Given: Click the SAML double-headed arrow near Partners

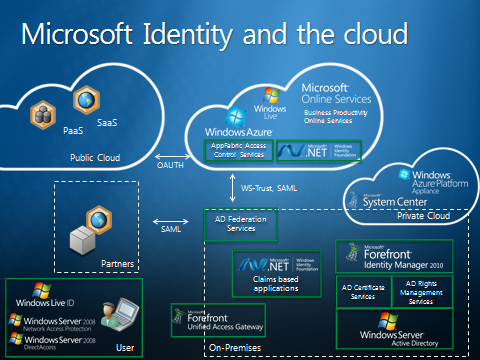Looking at the screenshot, I should coord(171,221).
